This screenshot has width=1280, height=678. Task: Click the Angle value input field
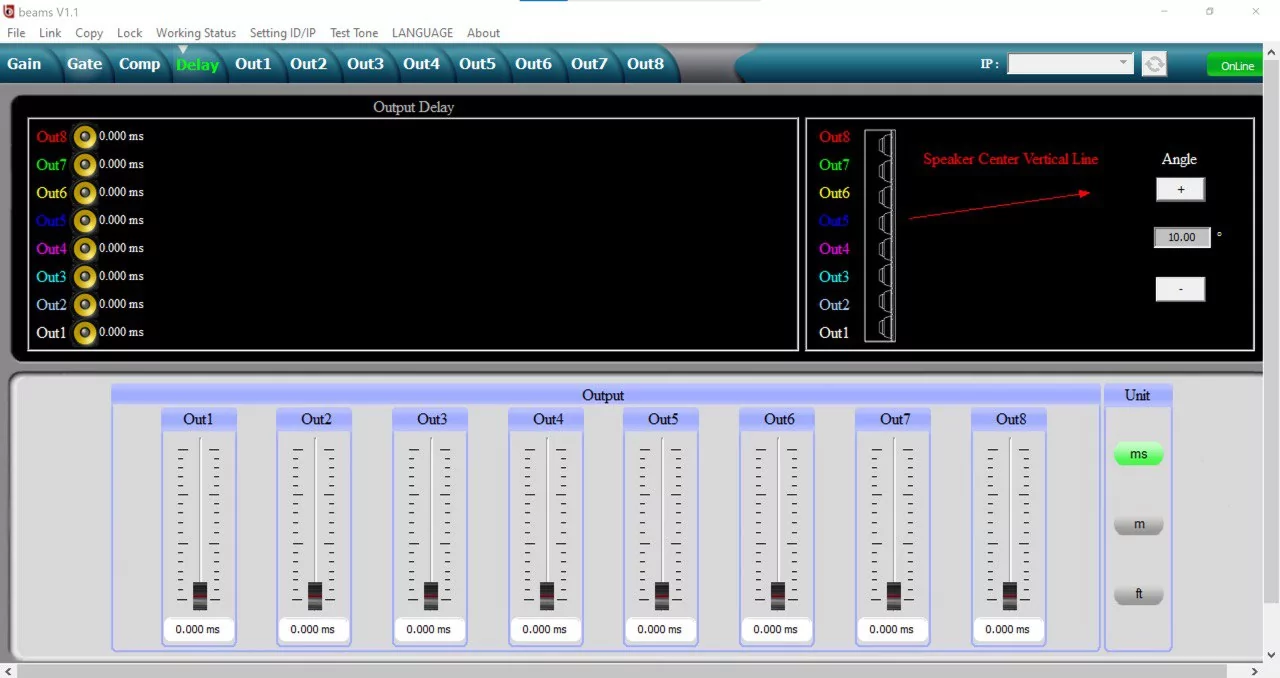click(x=1182, y=238)
